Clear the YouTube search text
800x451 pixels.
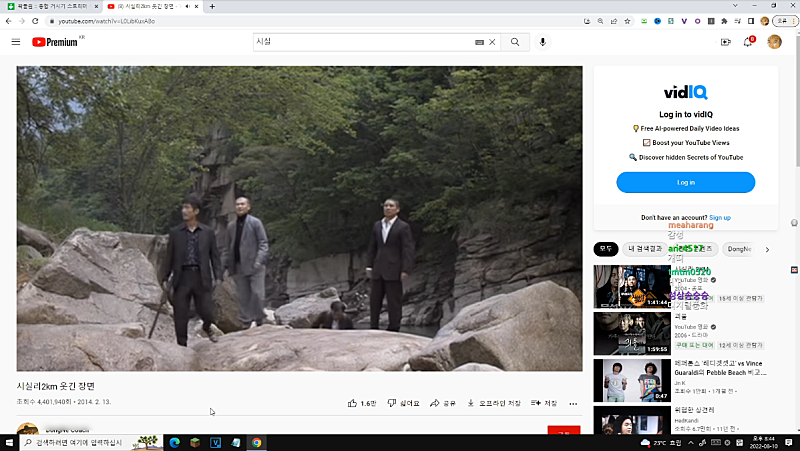click(x=492, y=42)
